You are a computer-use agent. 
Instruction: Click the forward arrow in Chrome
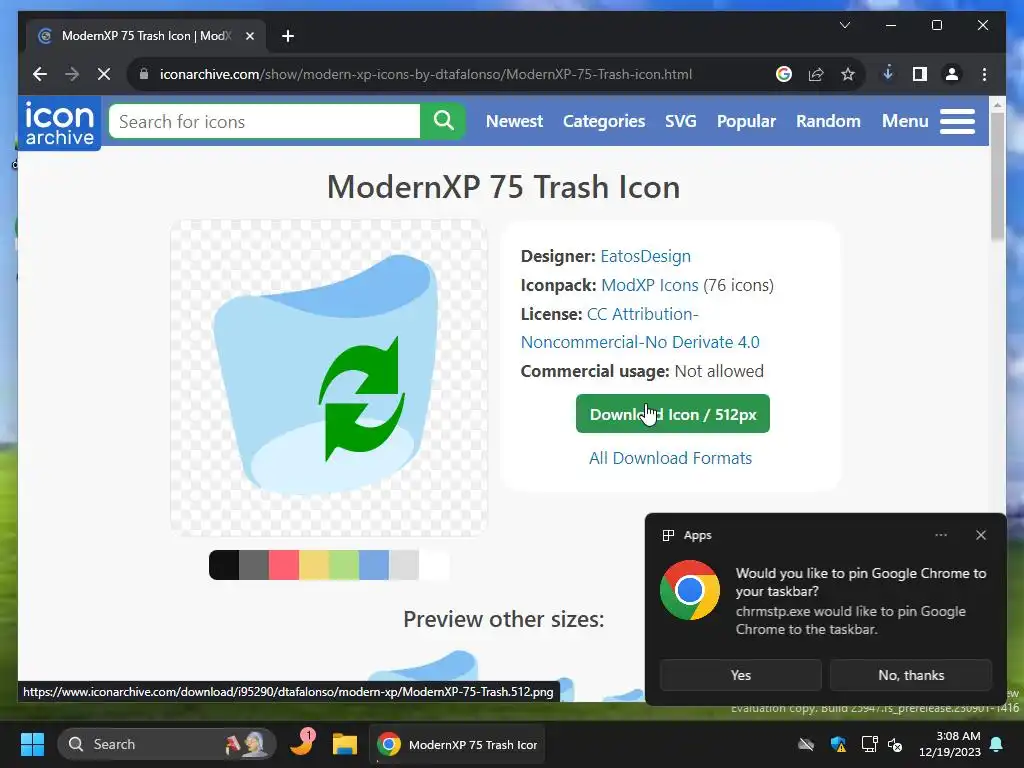(72, 74)
